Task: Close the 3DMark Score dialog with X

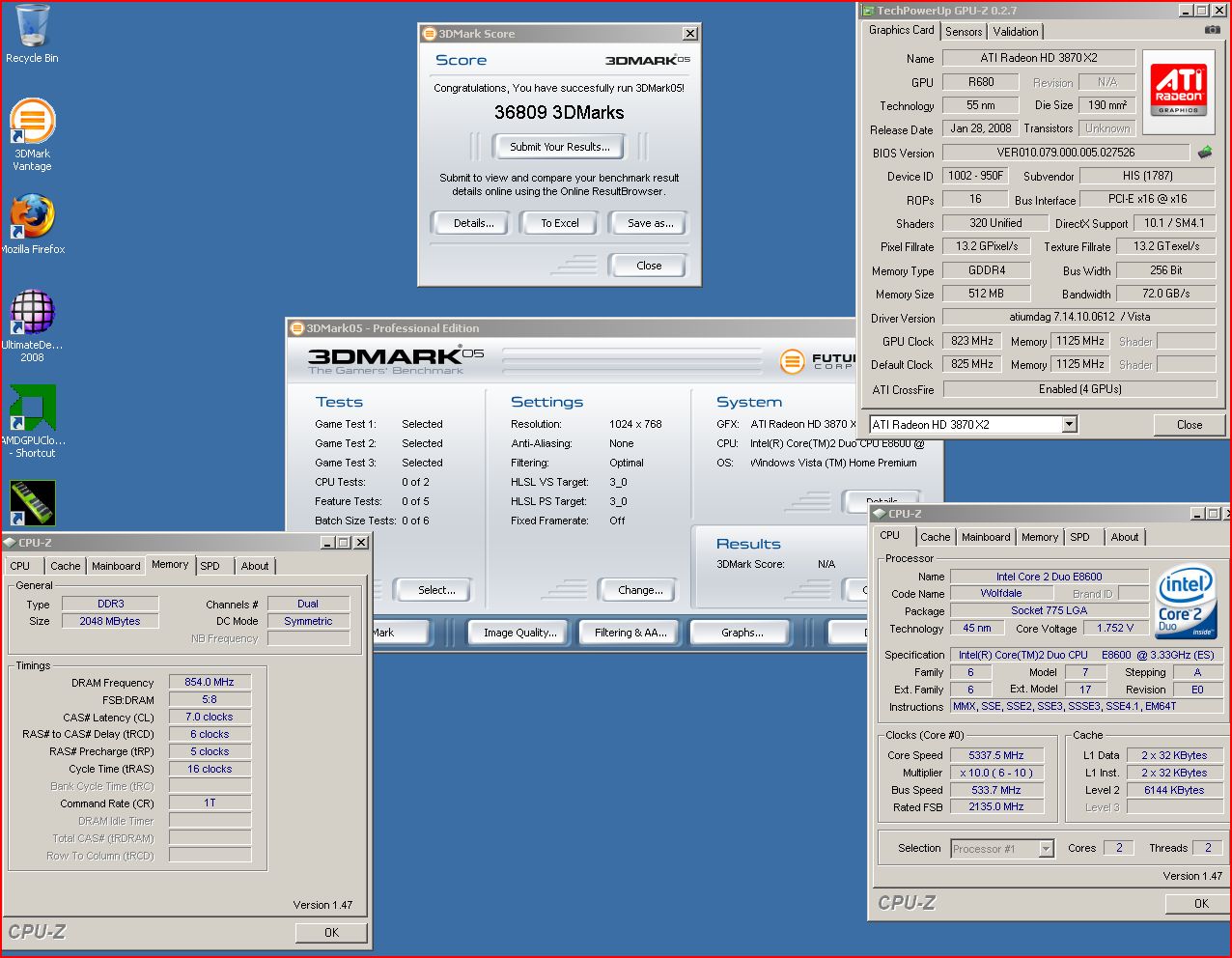Action: [x=689, y=34]
